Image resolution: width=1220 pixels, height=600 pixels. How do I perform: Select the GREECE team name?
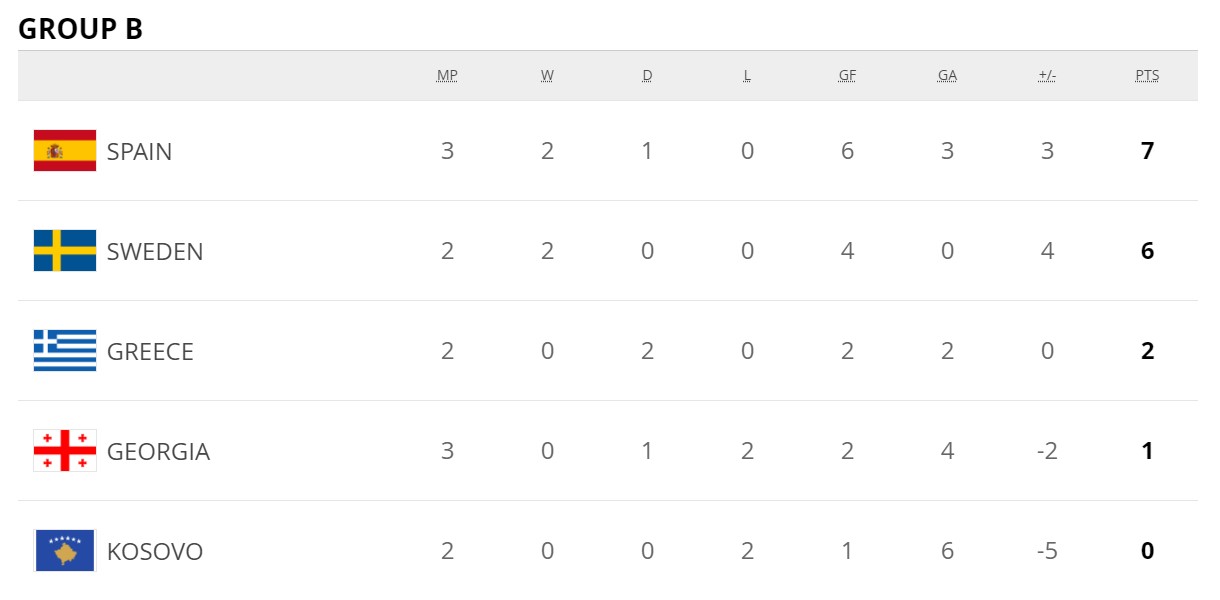click(x=150, y=351)
